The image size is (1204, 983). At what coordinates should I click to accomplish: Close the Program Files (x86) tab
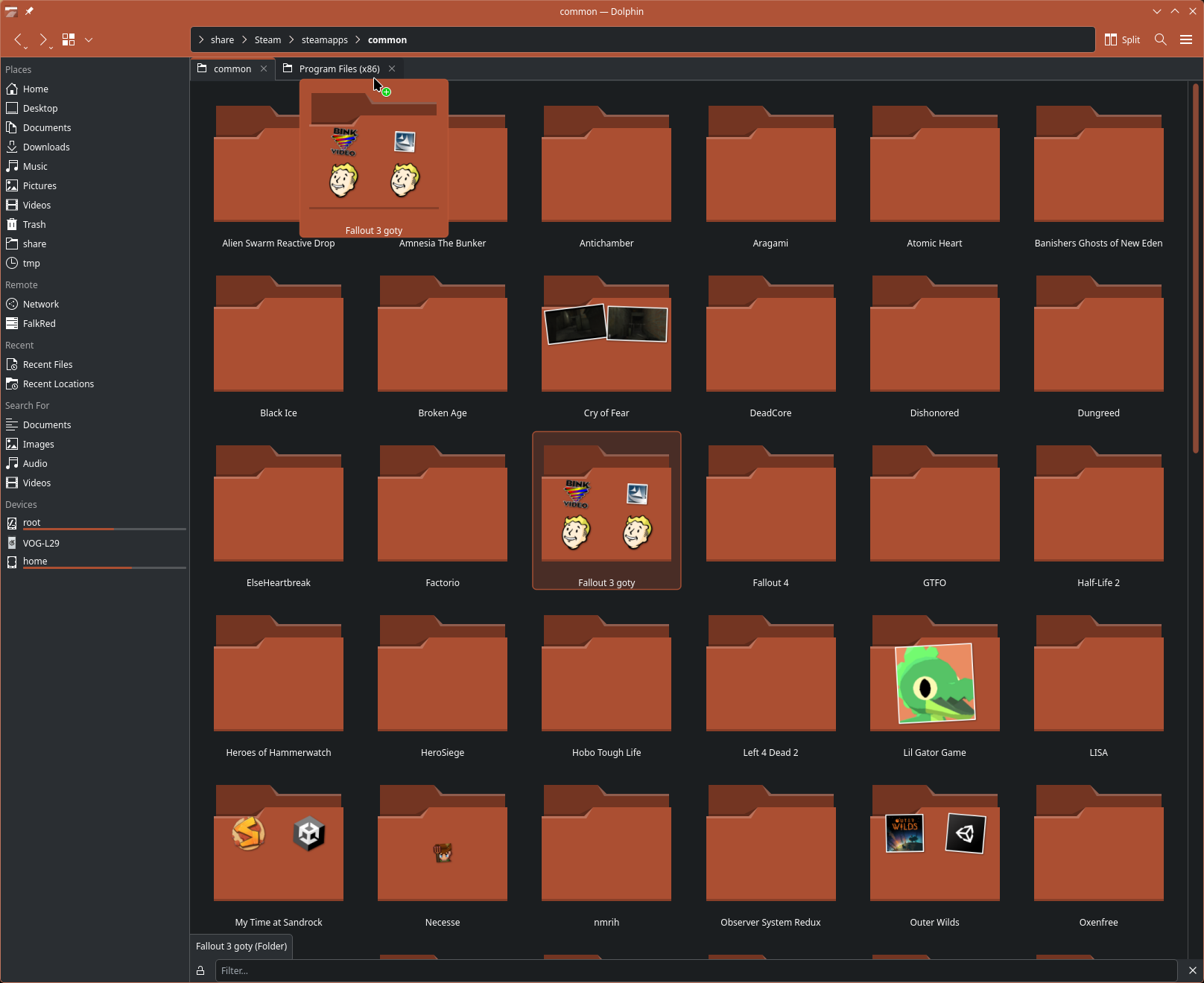click(392, 69)
